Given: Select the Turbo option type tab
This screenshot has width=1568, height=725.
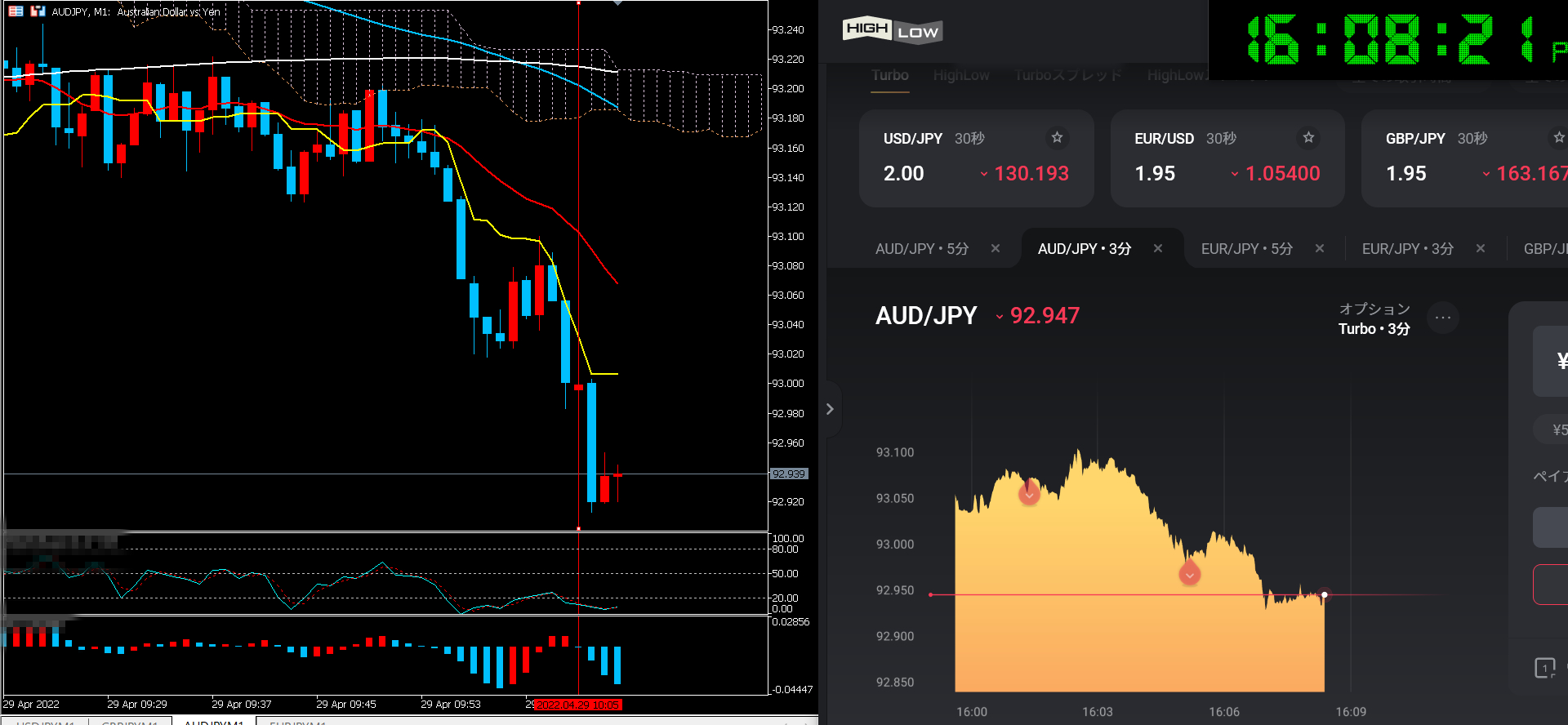Looking at the screenshot, I should (889, 75).
